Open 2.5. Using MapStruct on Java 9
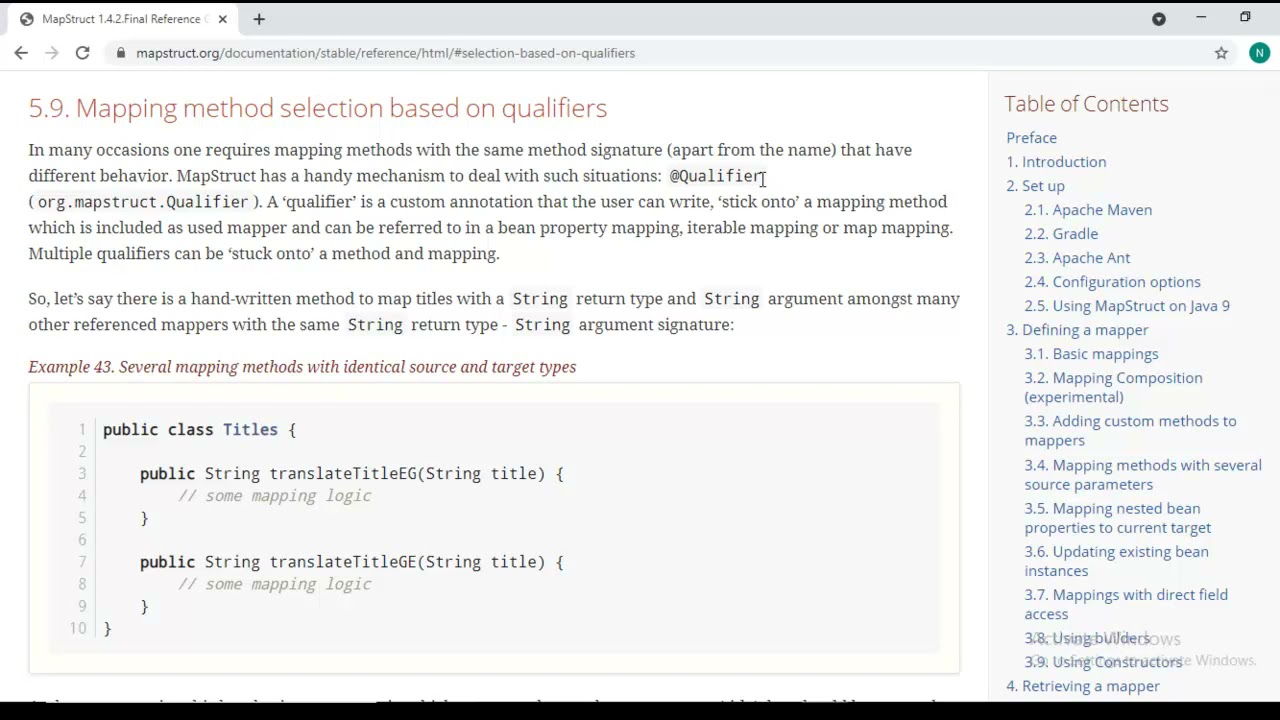 pos(1127,306)
